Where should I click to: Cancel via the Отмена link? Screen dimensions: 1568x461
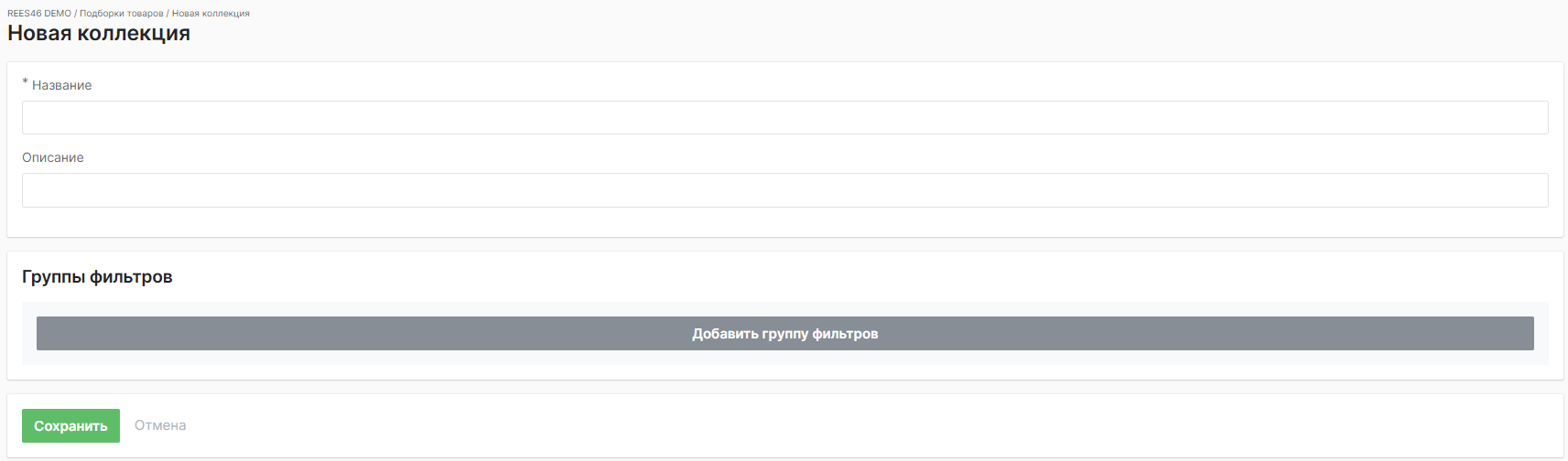(x=160, y=425)
